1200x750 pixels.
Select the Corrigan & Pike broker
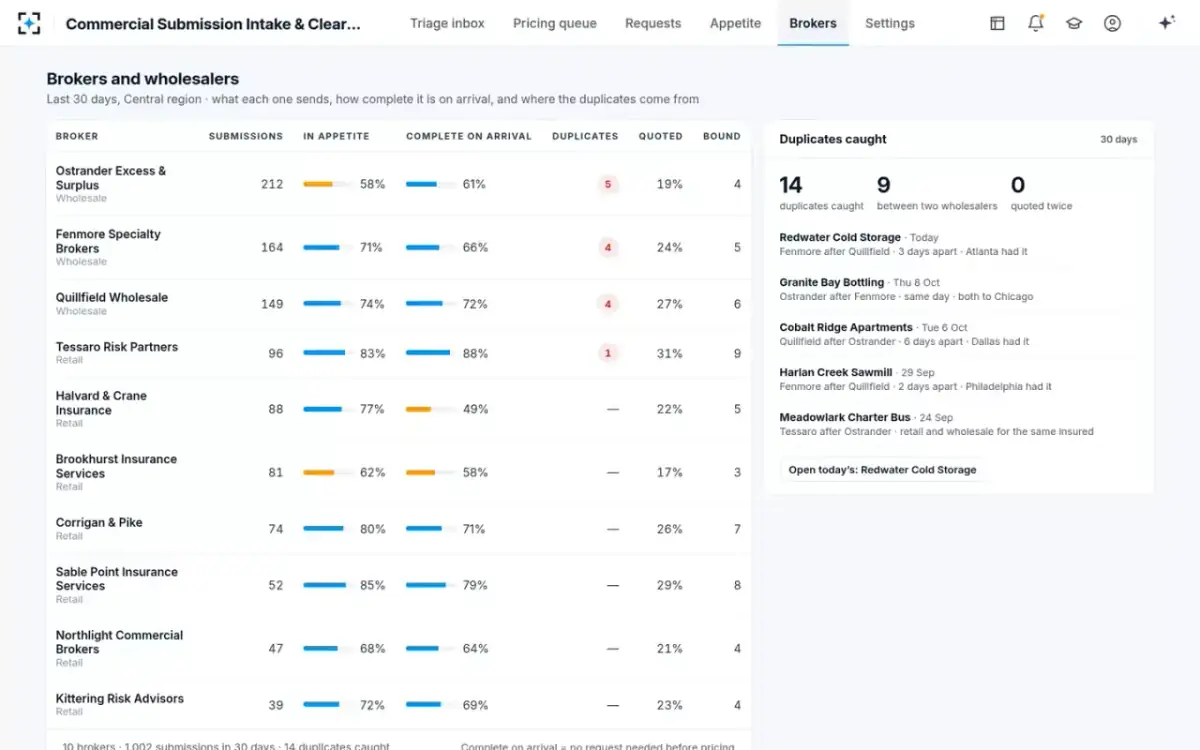(99, 522)
